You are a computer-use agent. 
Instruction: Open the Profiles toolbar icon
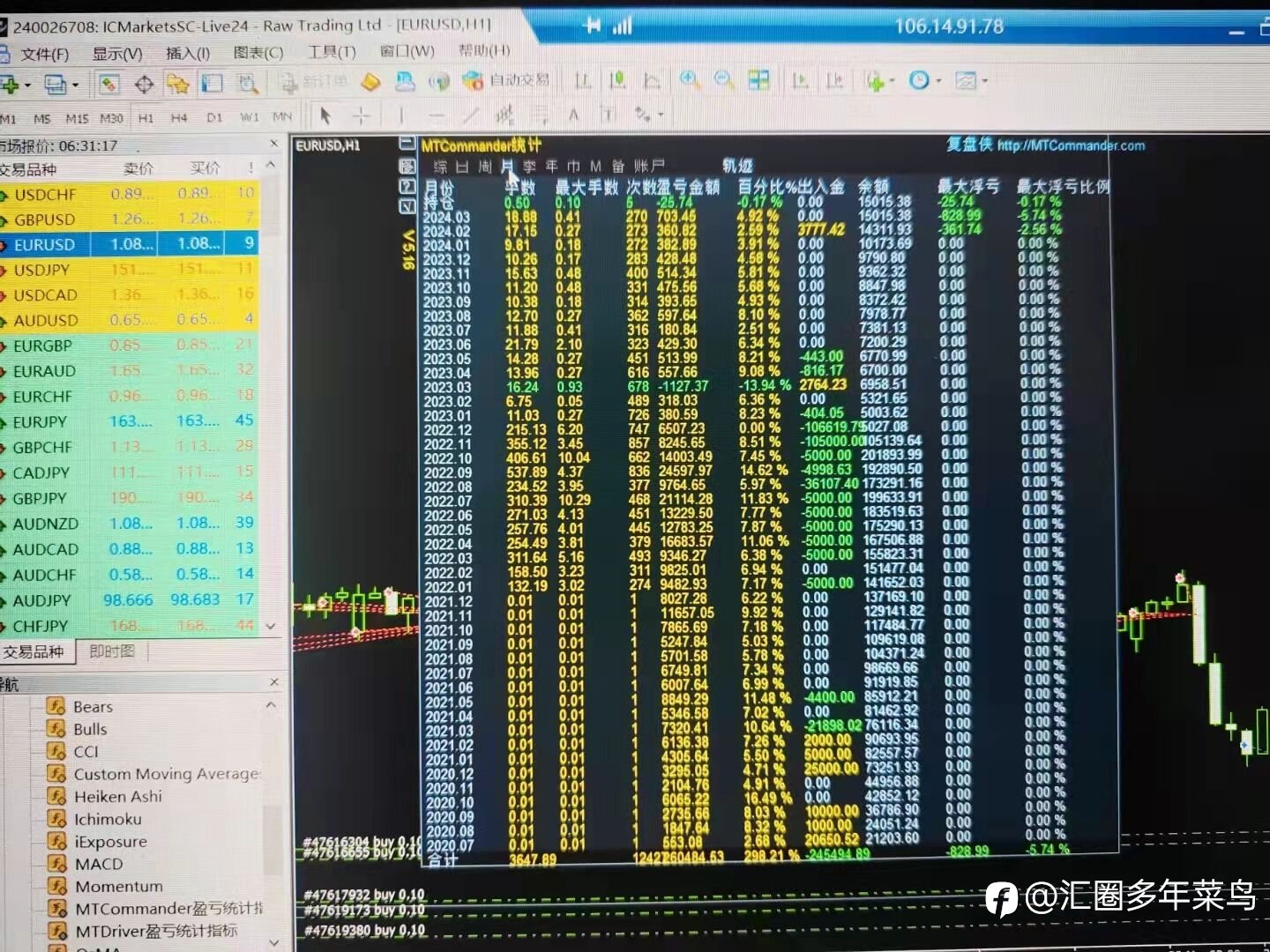[56, 85]
